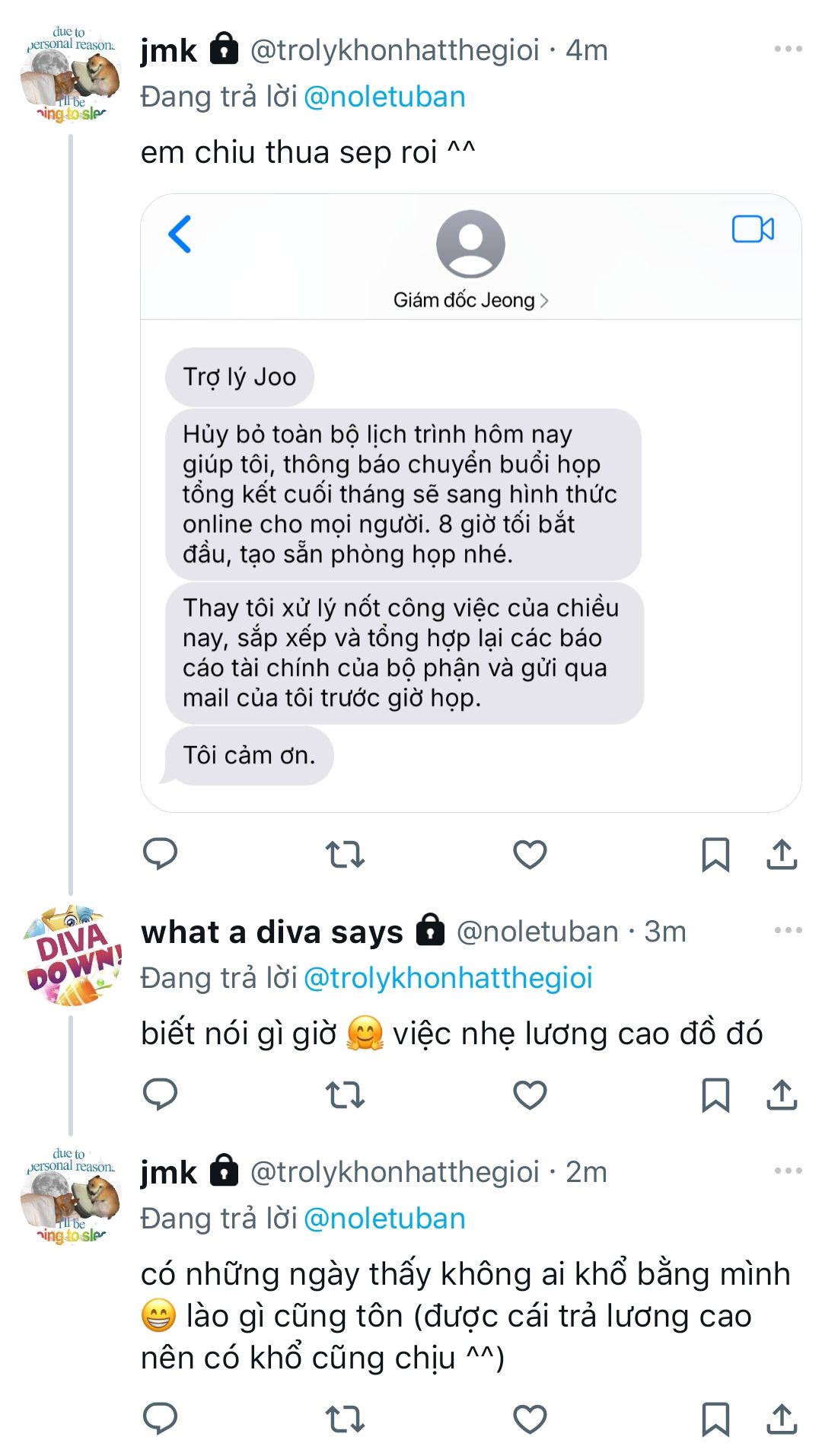822x1456 pixels.
Task: Bookmark jmk's first tweet
Action: [715, 854]
